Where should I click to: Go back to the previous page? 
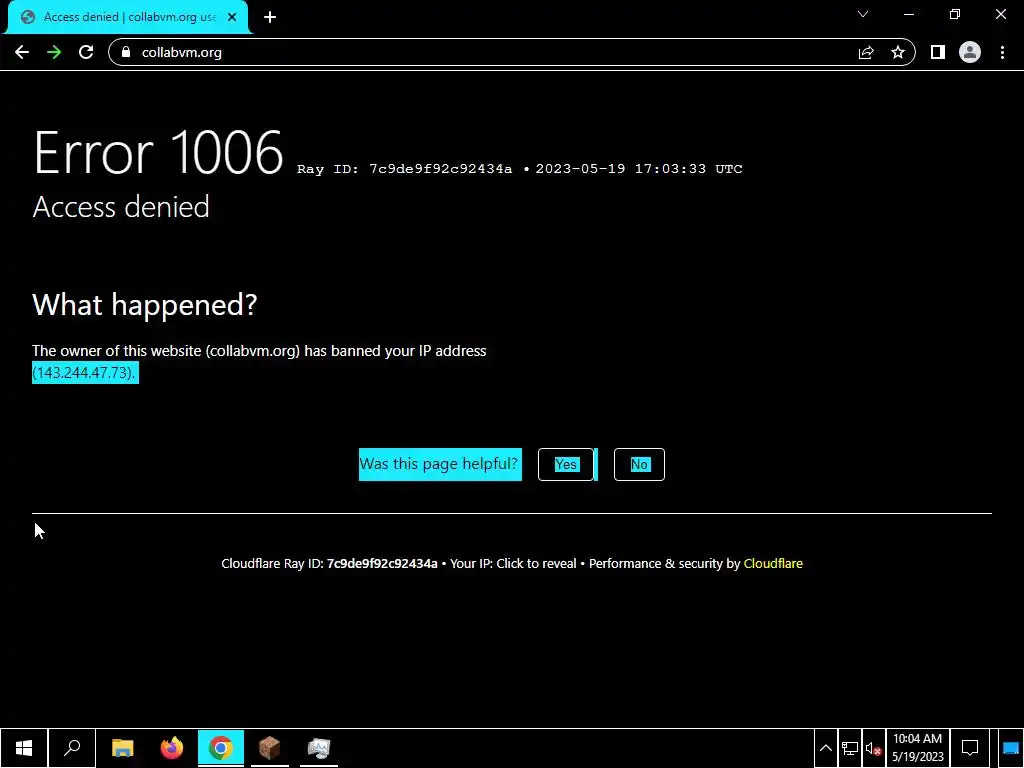[22, 52]
